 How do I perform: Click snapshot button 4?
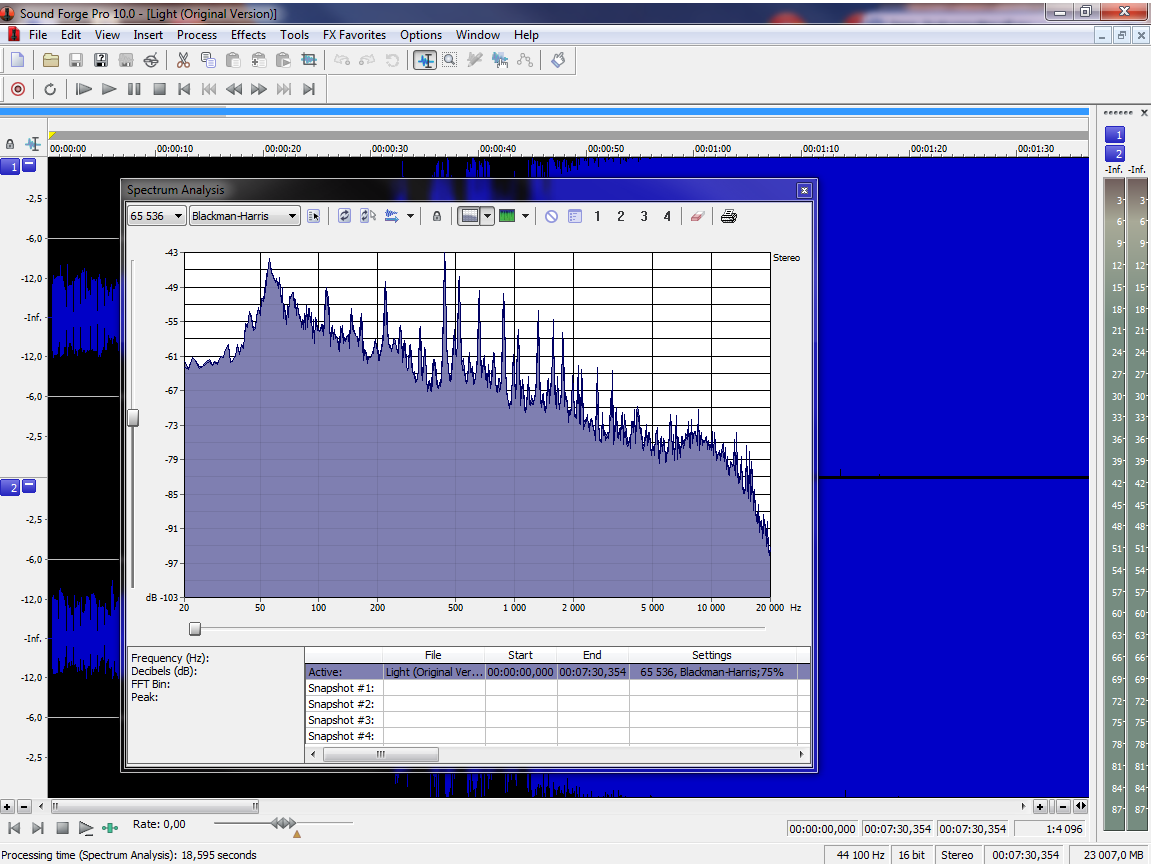click(667, 216)
